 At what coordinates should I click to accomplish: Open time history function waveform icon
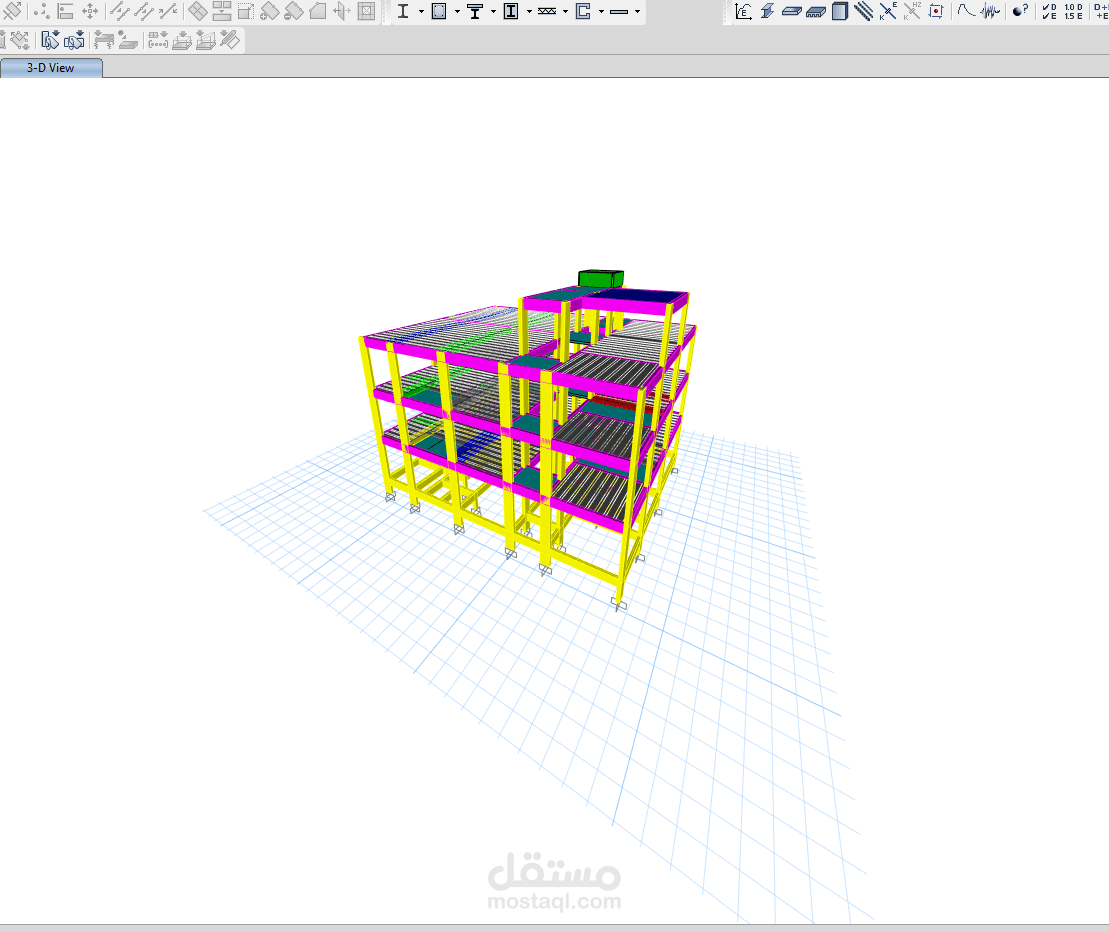[x=990, y=11]
